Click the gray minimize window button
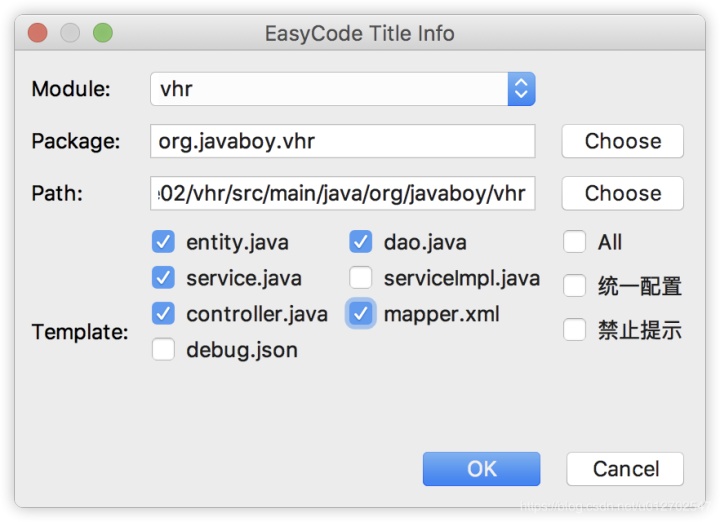 coord(70,33)
